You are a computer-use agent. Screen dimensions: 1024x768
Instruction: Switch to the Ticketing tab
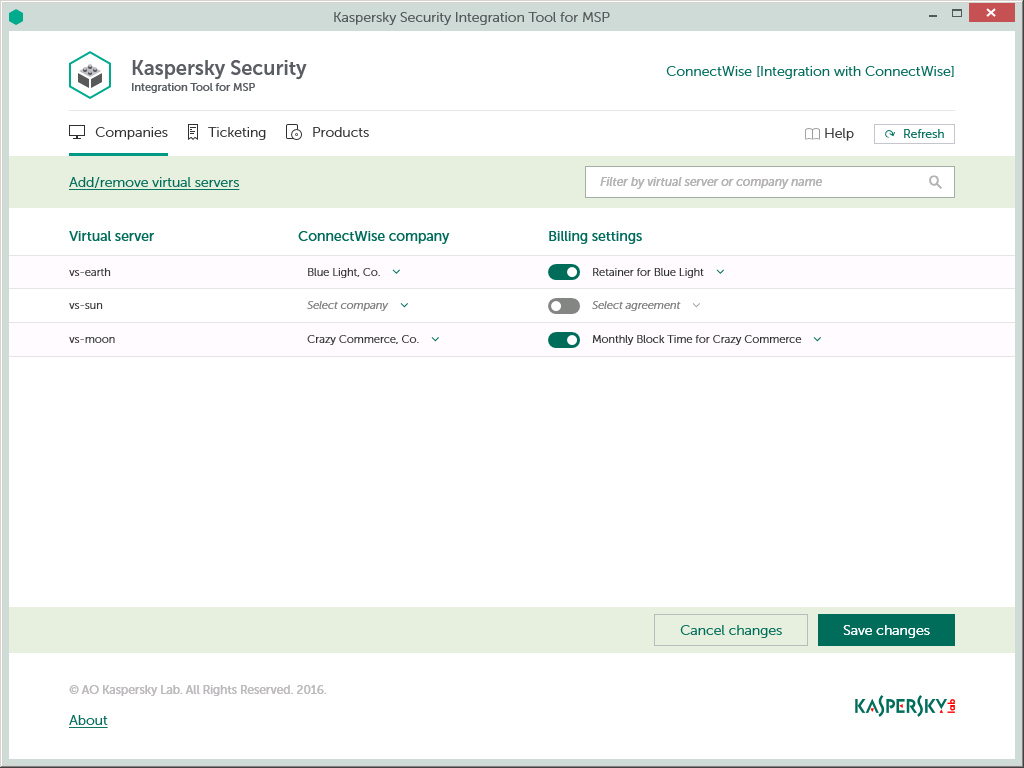pyautogui.click(x=227, y=133)
